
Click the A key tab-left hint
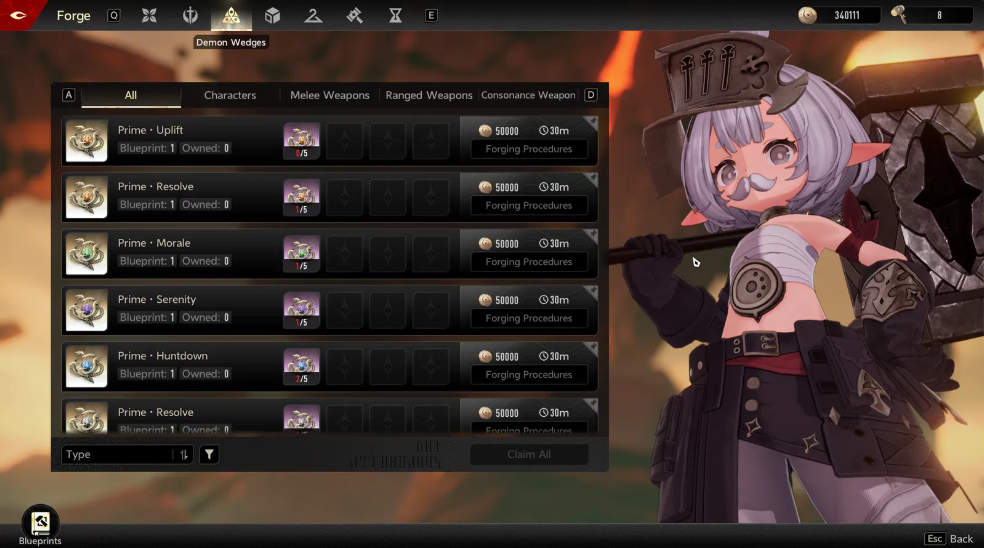coord(68,95)
